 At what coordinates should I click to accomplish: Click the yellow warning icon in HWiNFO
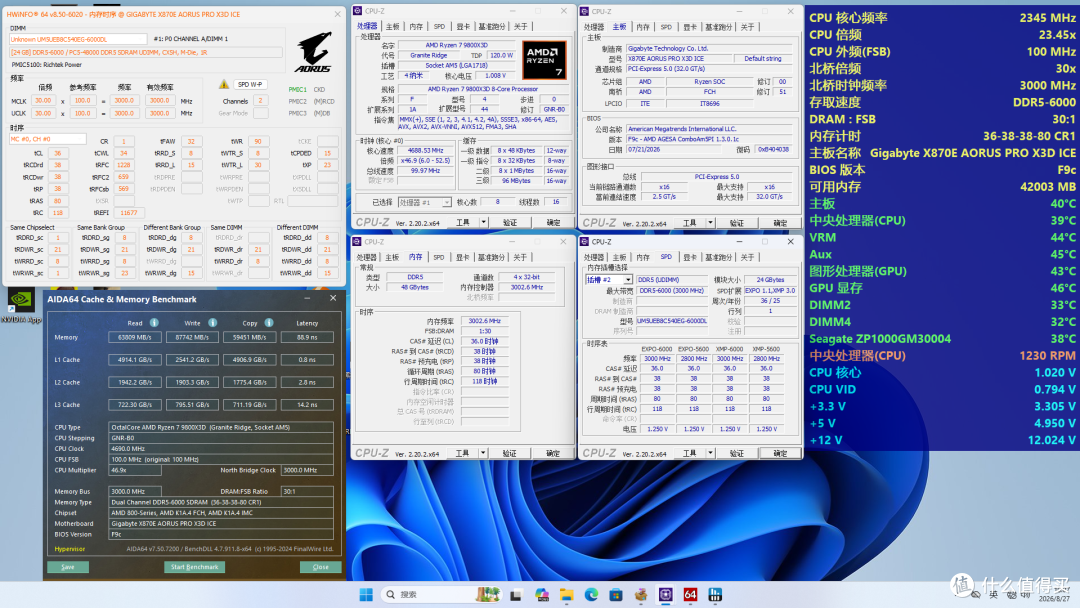(x=224, y=84)
